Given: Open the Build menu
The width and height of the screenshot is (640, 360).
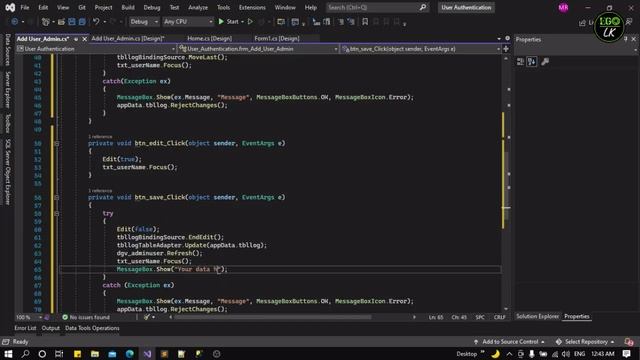Looking at the screenshot, I should point(128,7).
